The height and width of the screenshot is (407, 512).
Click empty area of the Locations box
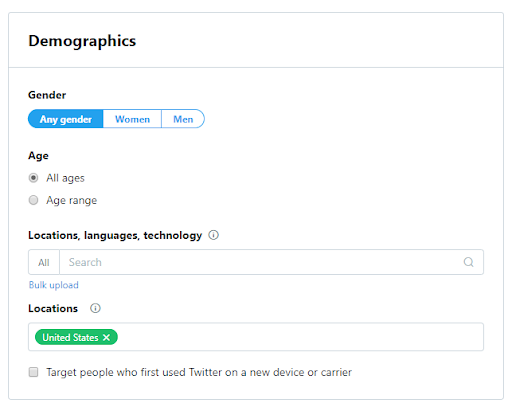click(300, 337)
